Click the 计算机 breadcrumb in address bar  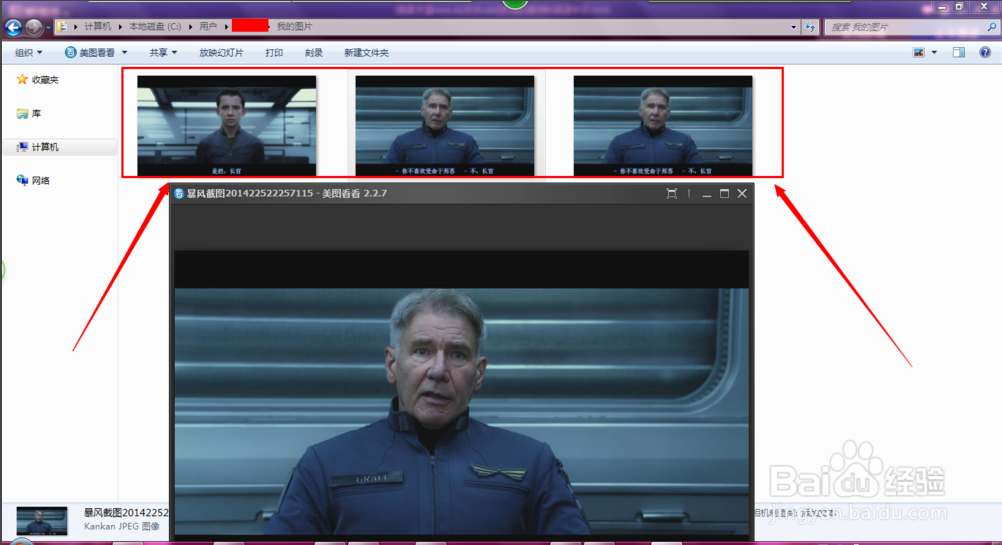point(97,27)
